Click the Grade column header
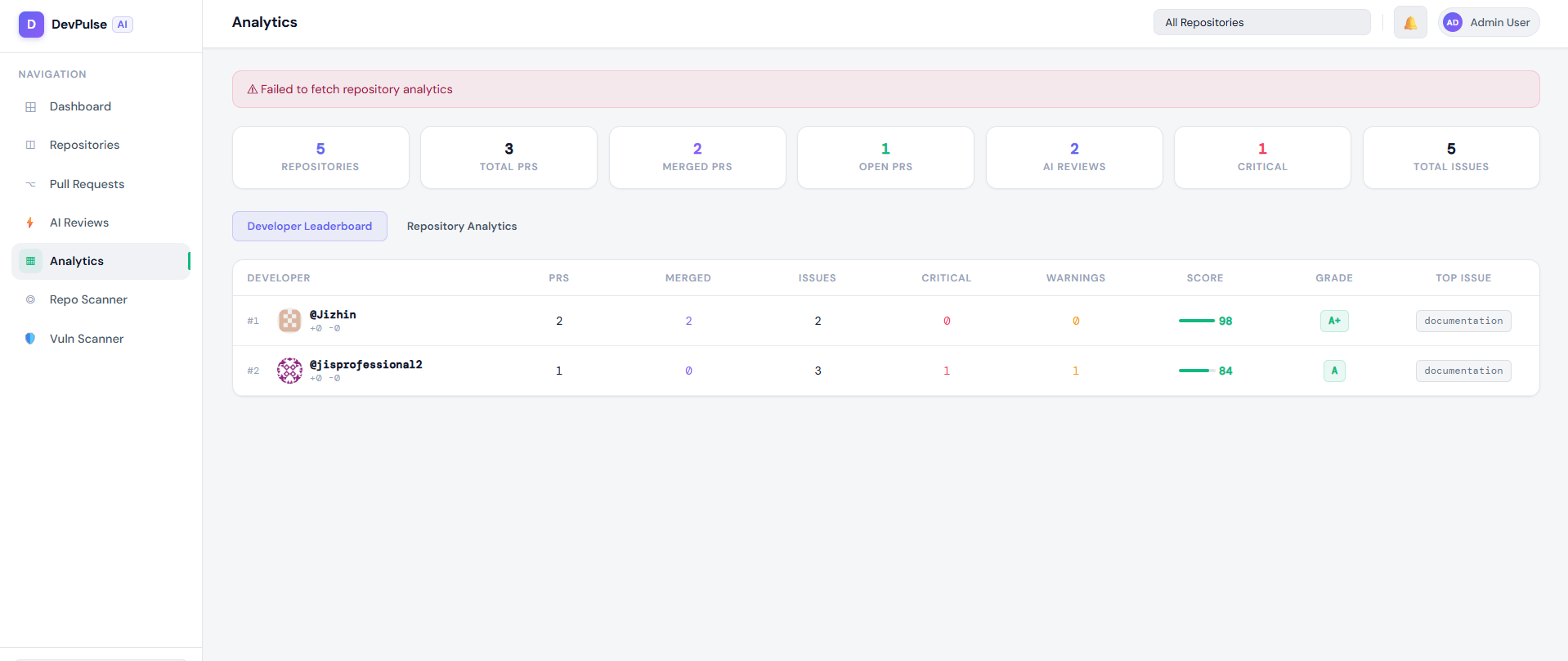Screen dimensions: 1568x661 click(x=1334, y=278)
